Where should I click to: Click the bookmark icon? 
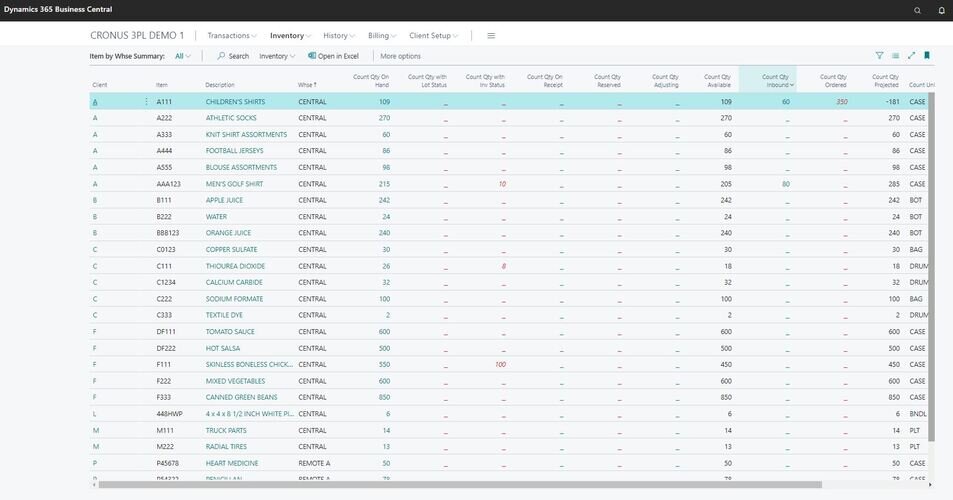927,56
